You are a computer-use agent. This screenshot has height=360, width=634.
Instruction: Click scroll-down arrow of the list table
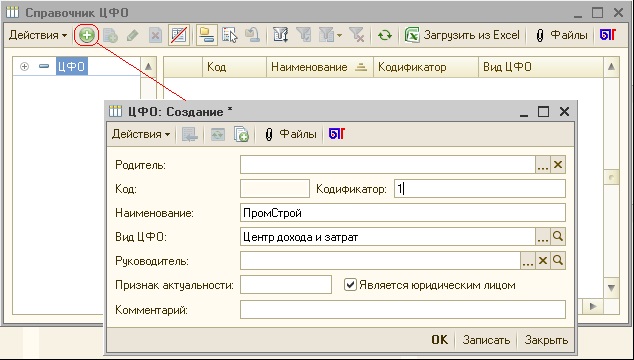click(x=611, y=288)
